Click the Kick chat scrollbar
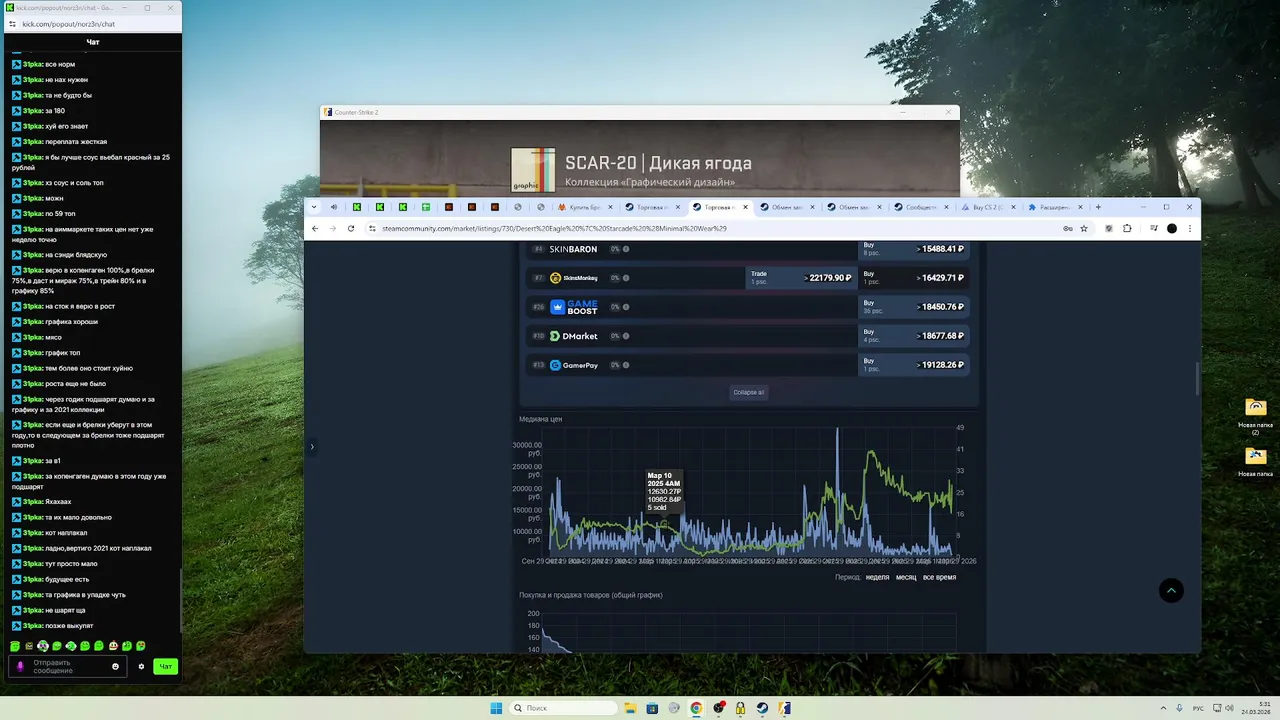 pyautogui.click(x=180, y=600)
